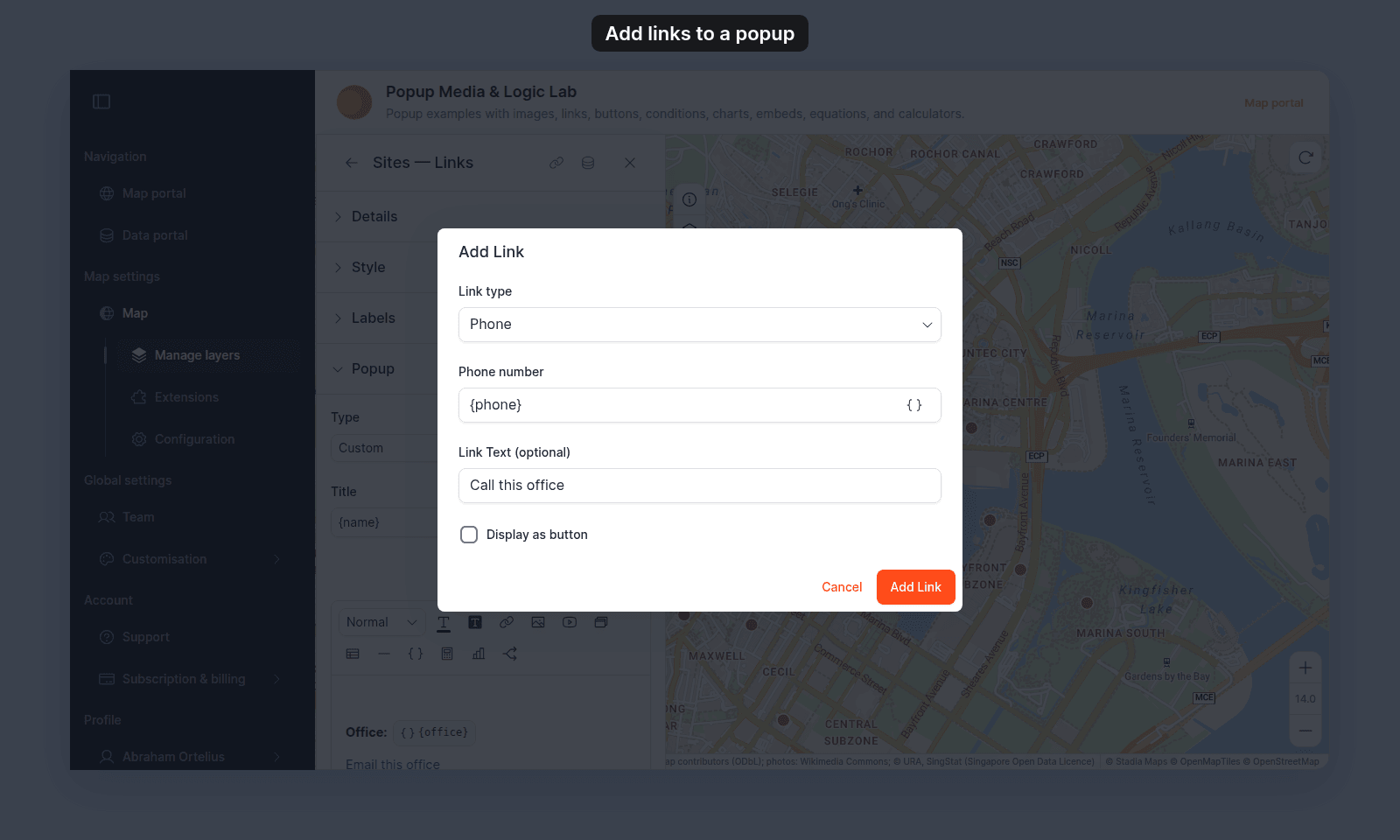Open the Map portal link top right

click(1274, 102)
